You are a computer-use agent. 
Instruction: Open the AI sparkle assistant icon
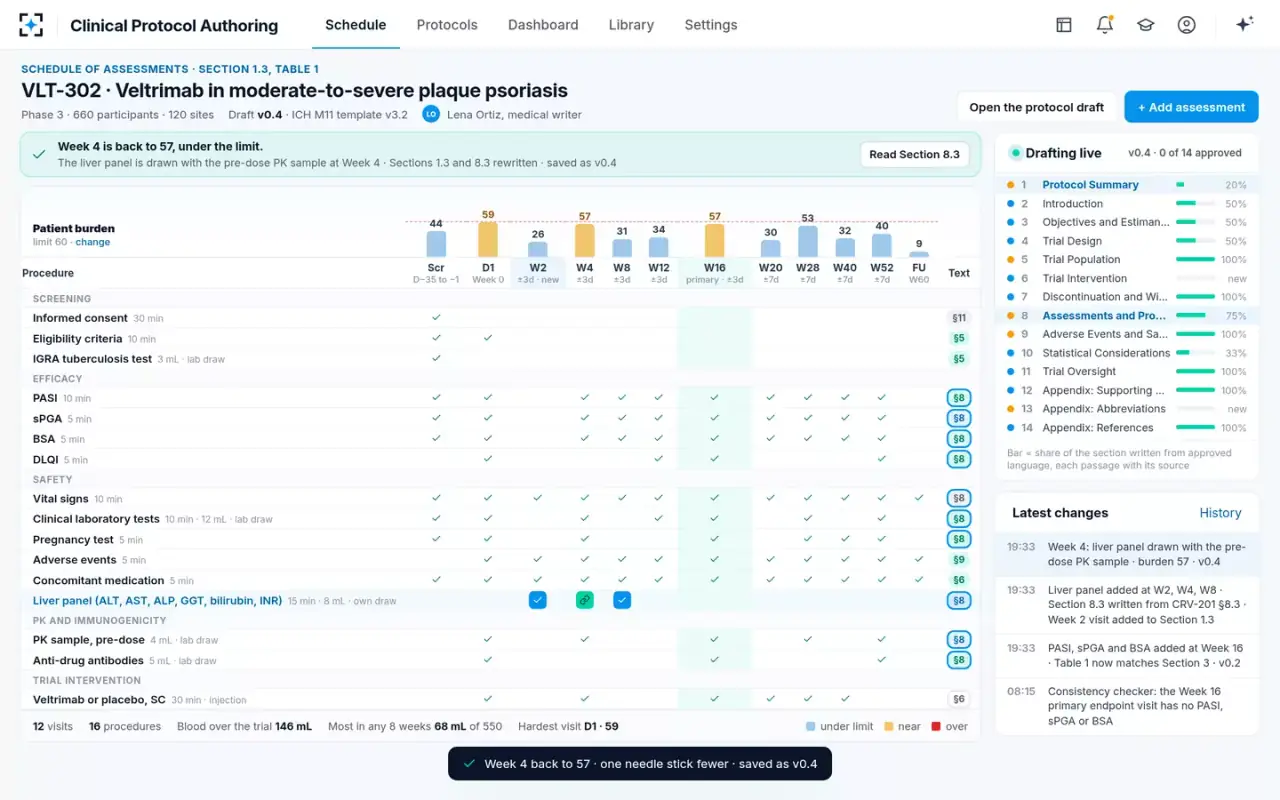pyautogui.click(x=1245, y=25)
